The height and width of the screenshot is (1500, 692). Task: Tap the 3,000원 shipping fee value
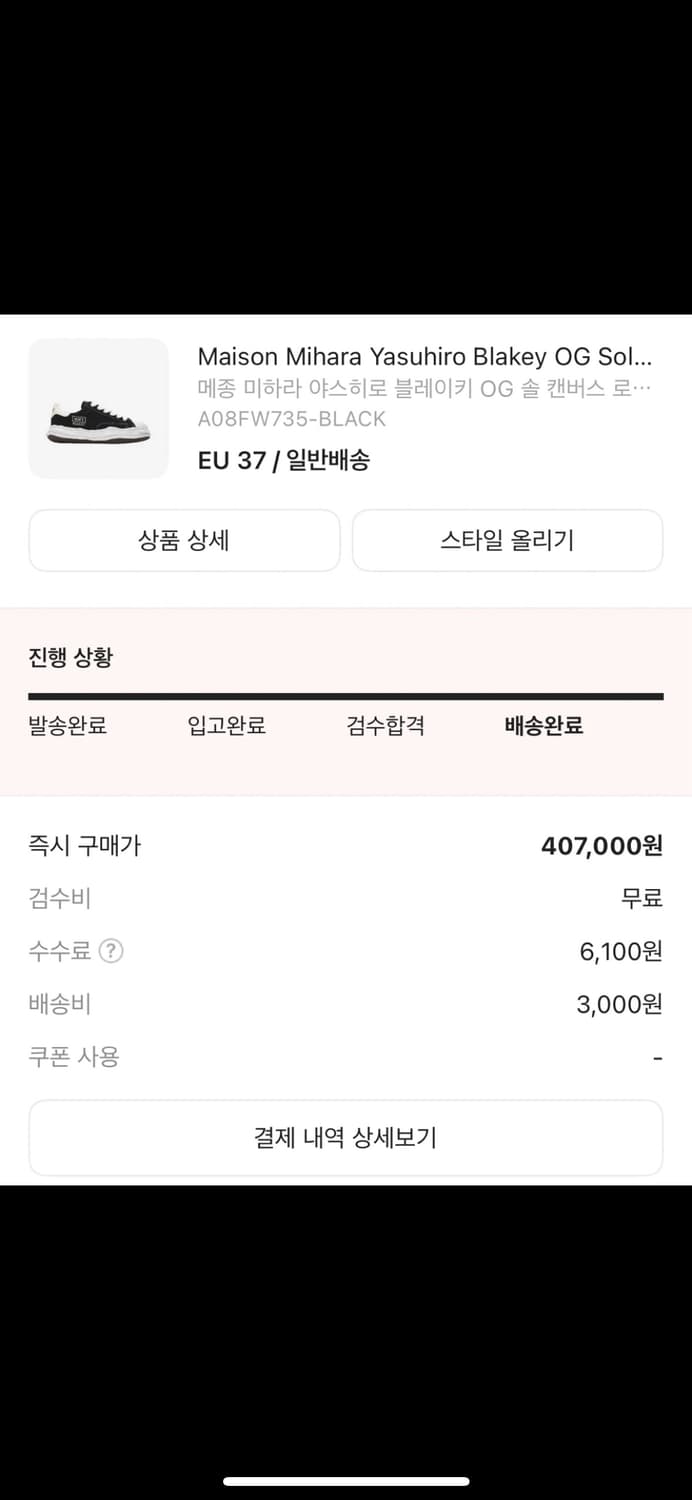coord(621,1004)
